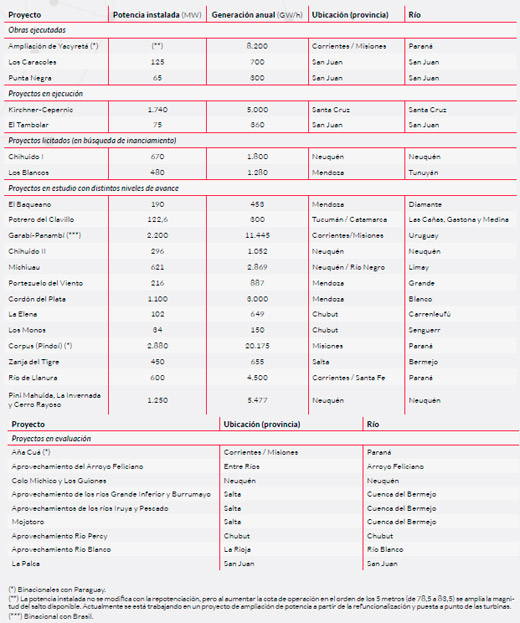Click the Pini Mahuida, La Invernada project cell
Viewport: 520px width, 623px height.
[x=54, y=400]
